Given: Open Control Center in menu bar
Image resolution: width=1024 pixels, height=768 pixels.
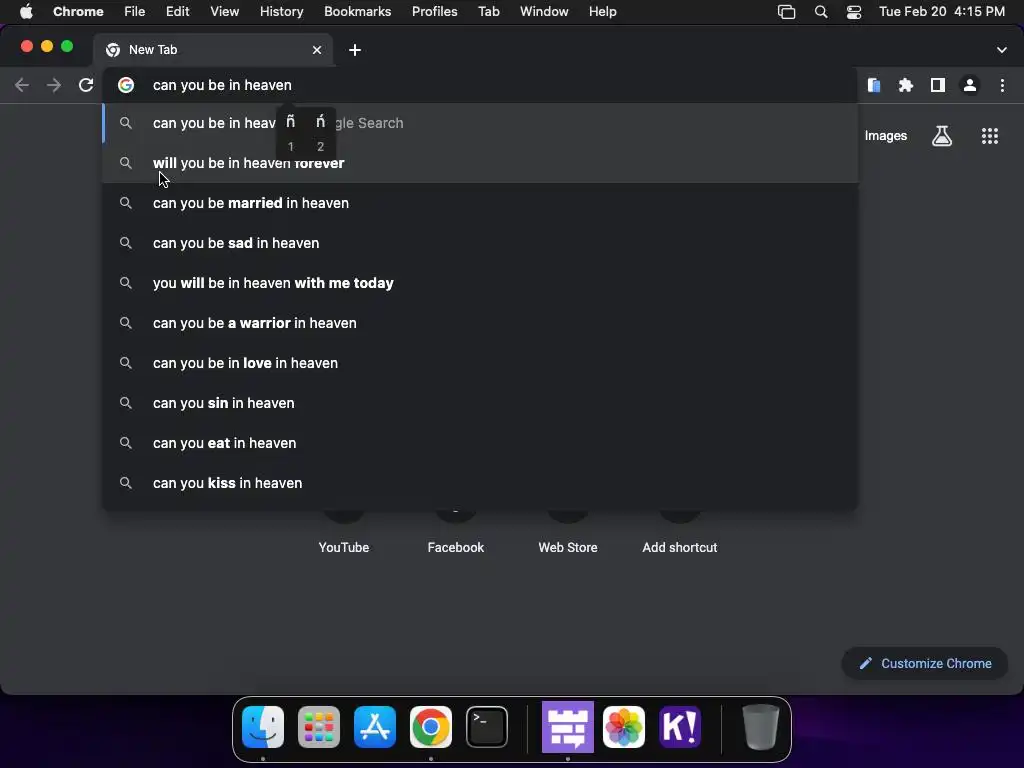Looking at the screenshot, I should (x=854, y=12).
